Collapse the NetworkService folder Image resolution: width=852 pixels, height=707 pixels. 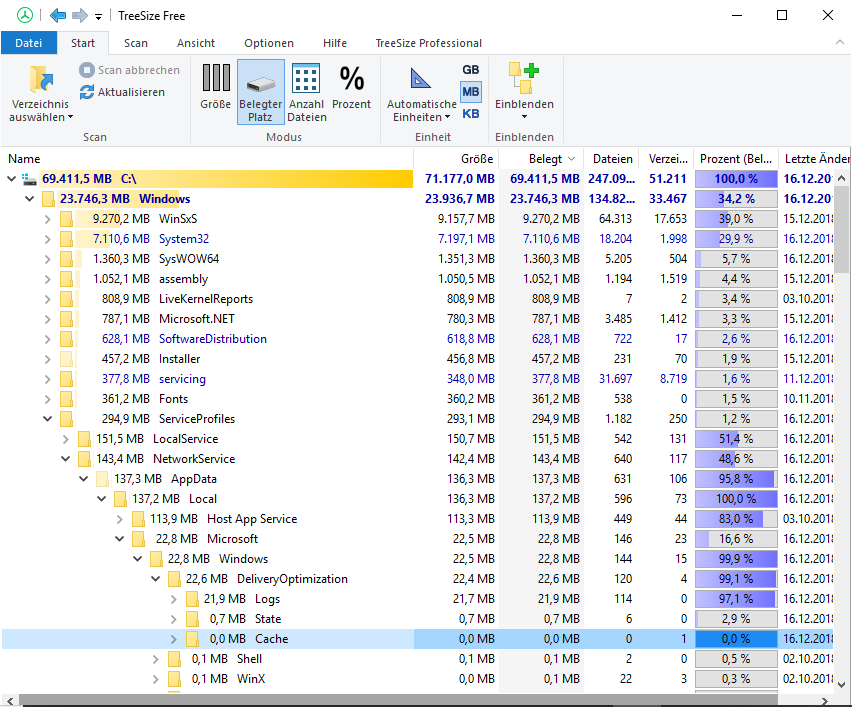pyautogui.click(x=66, y=459)
